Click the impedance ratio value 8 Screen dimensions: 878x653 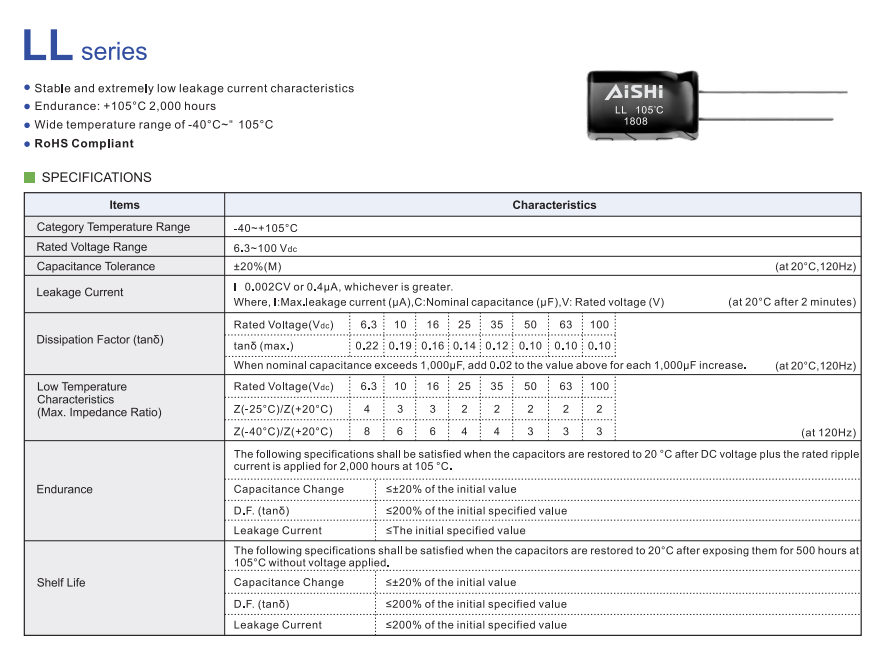(366, 431)
